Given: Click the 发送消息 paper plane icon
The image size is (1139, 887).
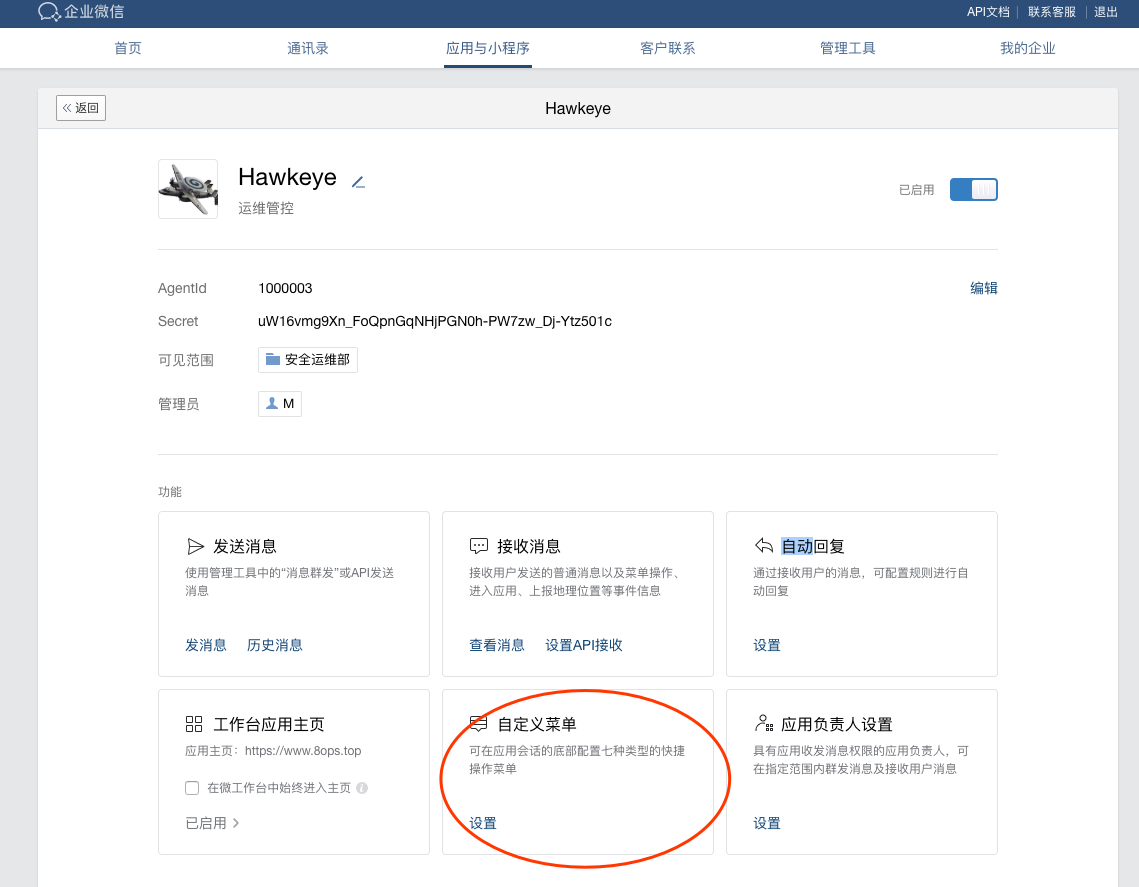Looking at the screenshot, I should [x=195, y=546].
